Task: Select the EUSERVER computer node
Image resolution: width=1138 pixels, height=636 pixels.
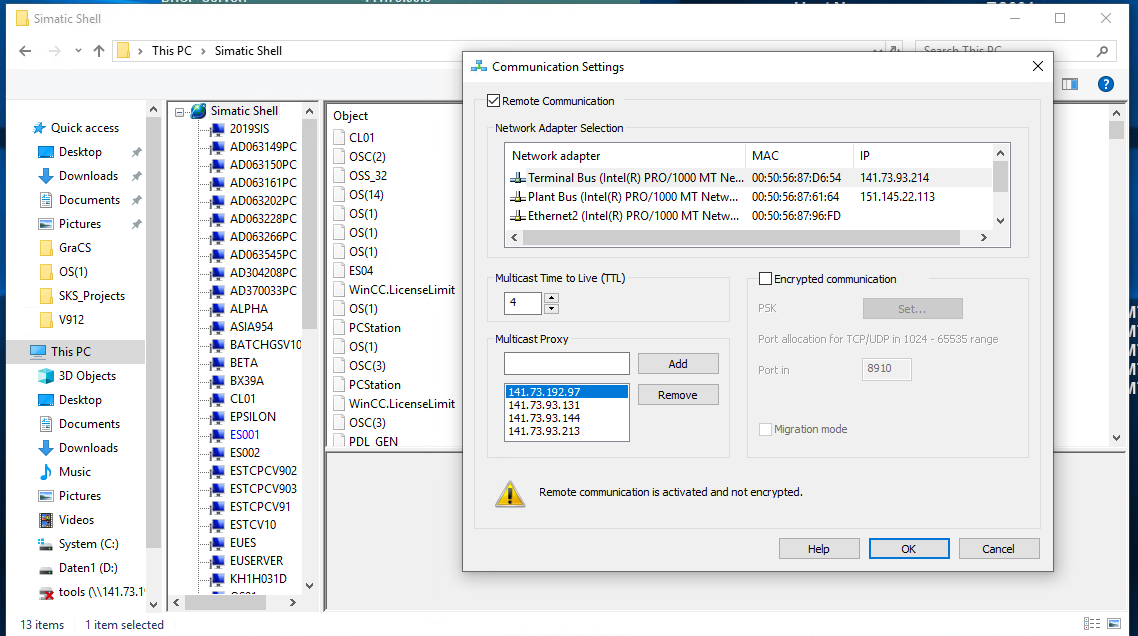Action: (256, 560)
